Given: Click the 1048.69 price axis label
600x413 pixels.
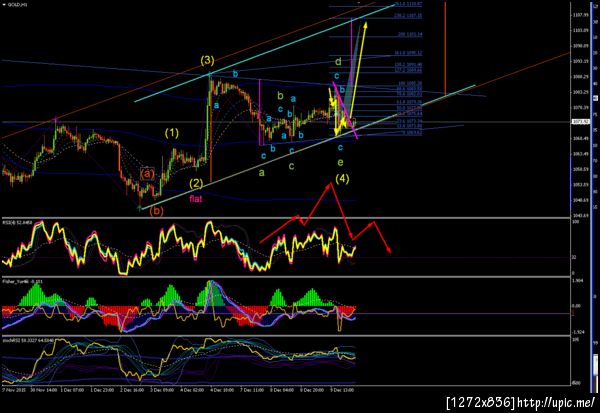Looking at the screenshot, I should click(580, 200).
